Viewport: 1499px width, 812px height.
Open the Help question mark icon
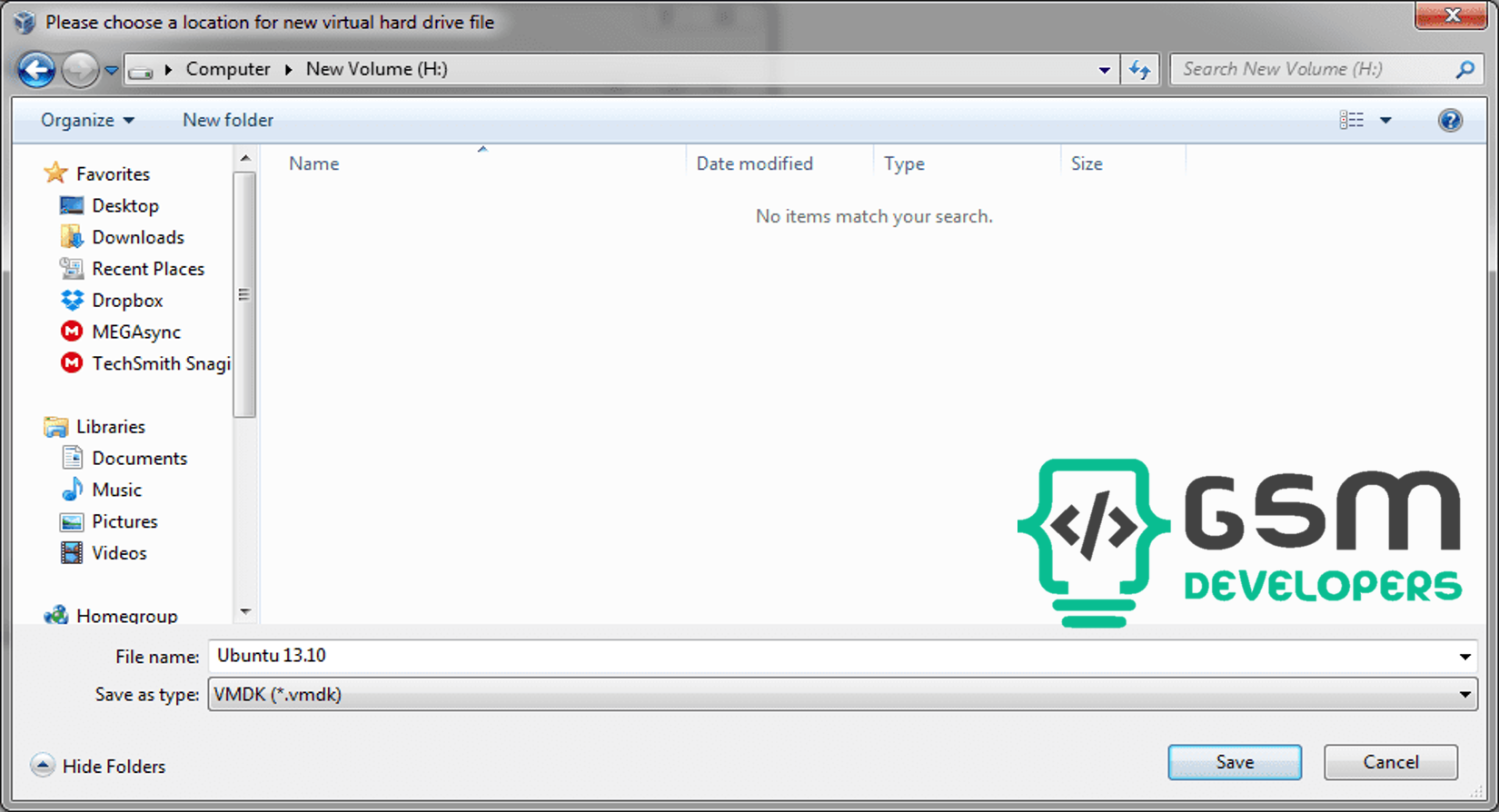1450,120
